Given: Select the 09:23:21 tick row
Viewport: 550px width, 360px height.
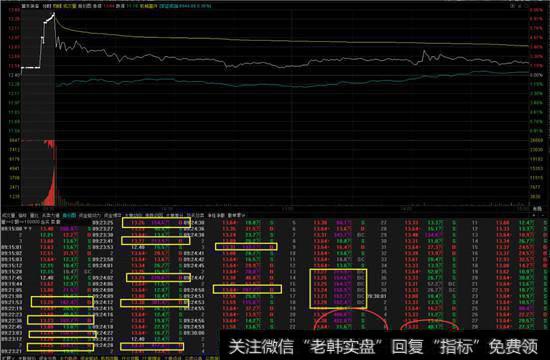Looking at the screenshot, I should 46,352.
